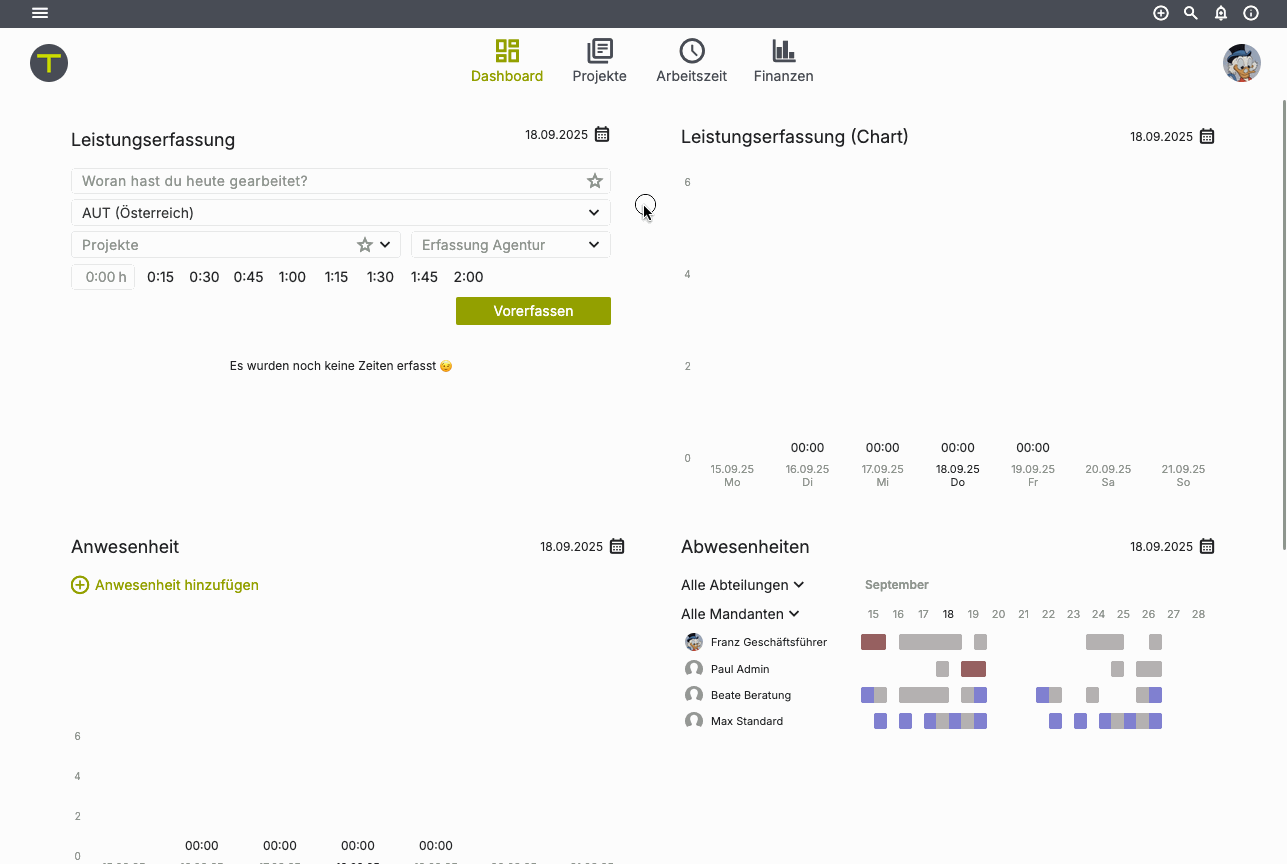The width and height of the screenshot is (1287, 864).
Task: Toggle favorite star in work description field
Action: click(x=595, y=181)
